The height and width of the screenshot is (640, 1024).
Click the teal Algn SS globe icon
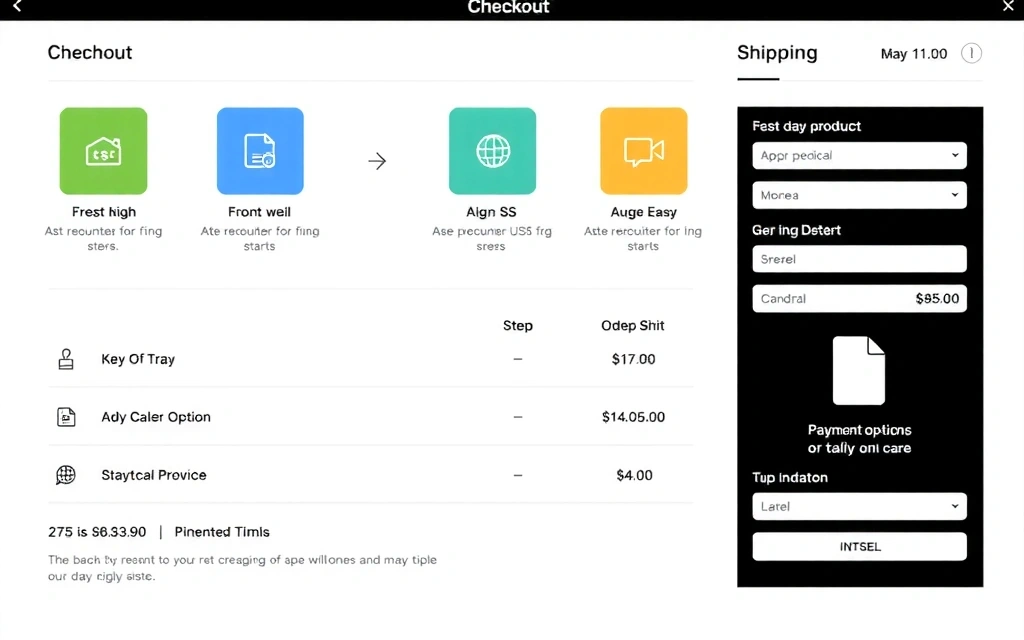pos(492,150)
